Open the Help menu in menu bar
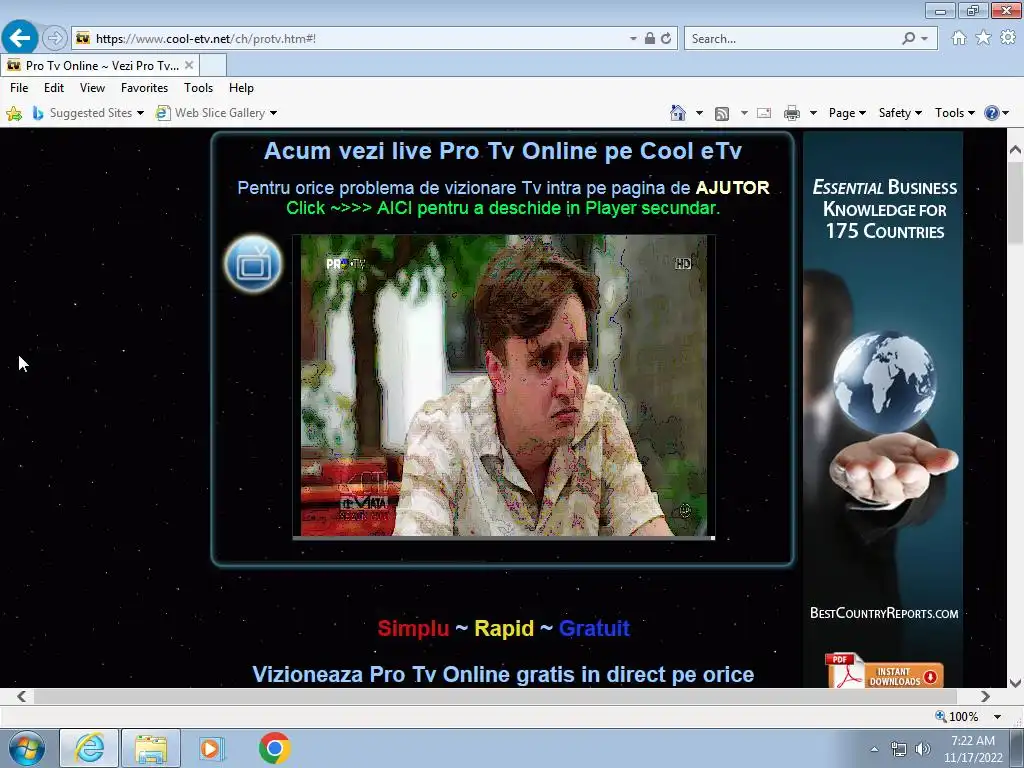 coord(241,88)
